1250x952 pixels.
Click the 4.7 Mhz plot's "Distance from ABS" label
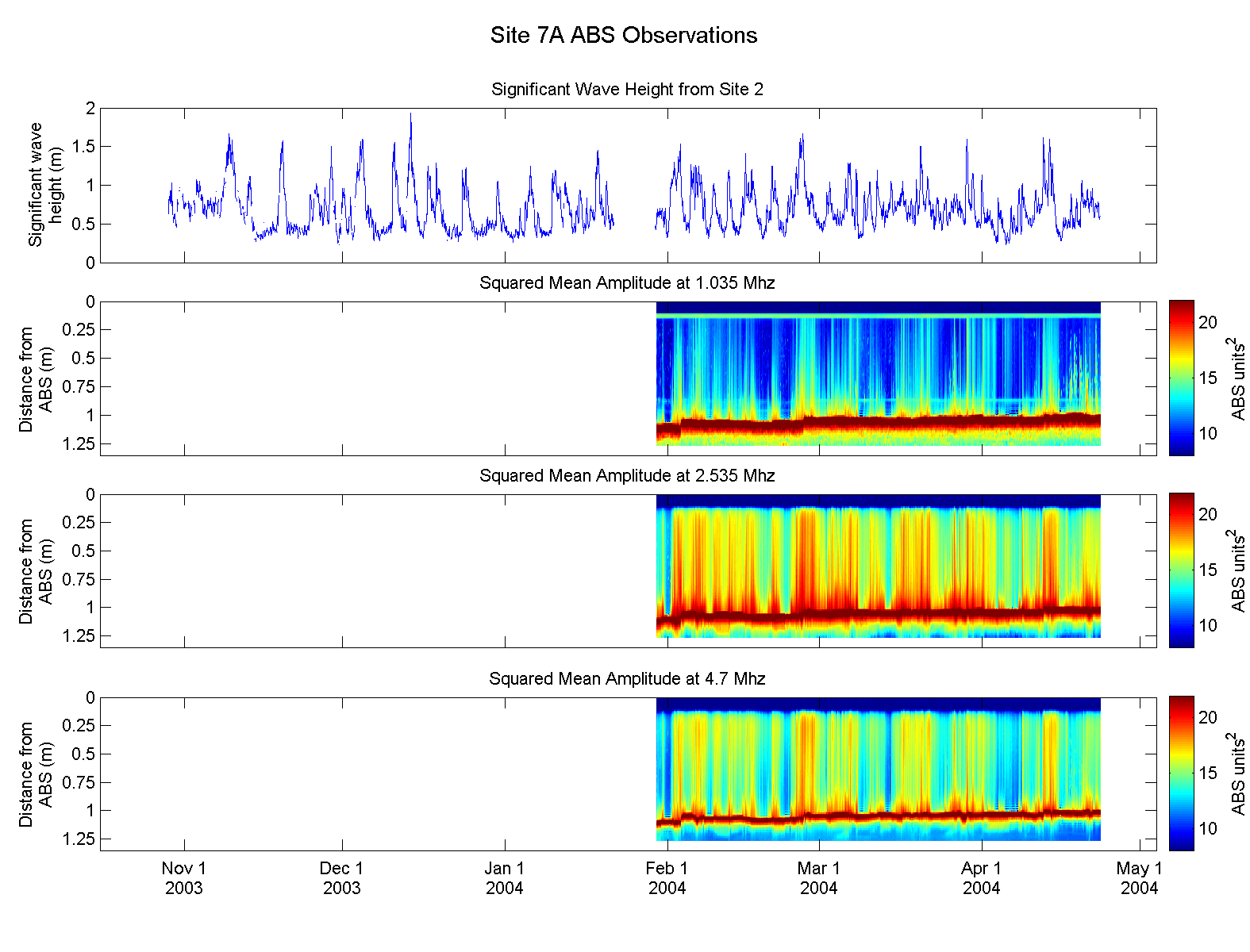coord(36,774)
